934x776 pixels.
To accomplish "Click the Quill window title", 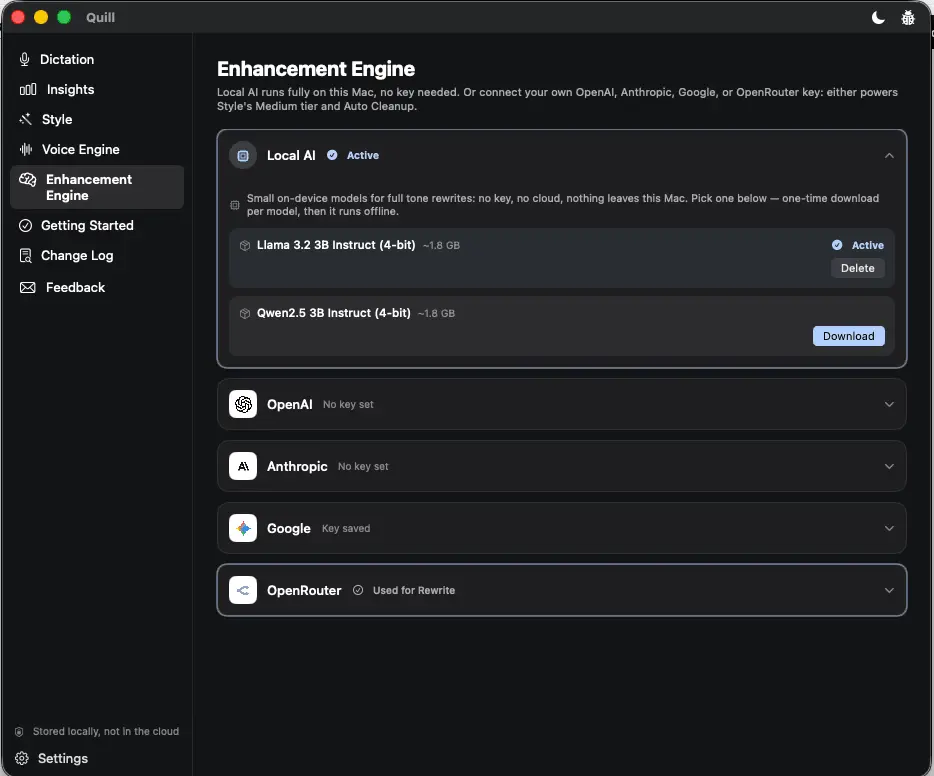I will tap(101, 17).
